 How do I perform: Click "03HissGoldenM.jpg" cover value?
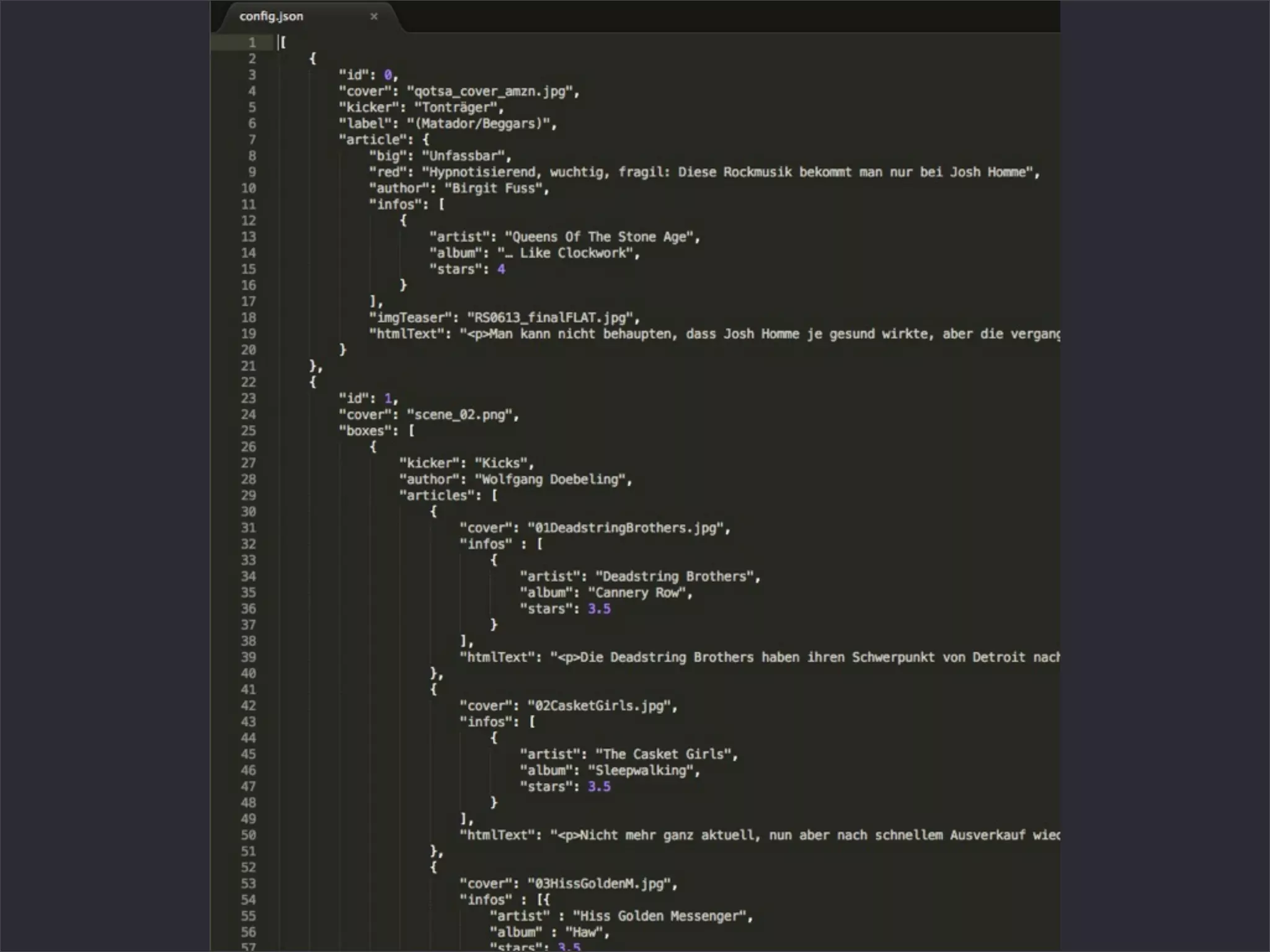coord(598,884)
